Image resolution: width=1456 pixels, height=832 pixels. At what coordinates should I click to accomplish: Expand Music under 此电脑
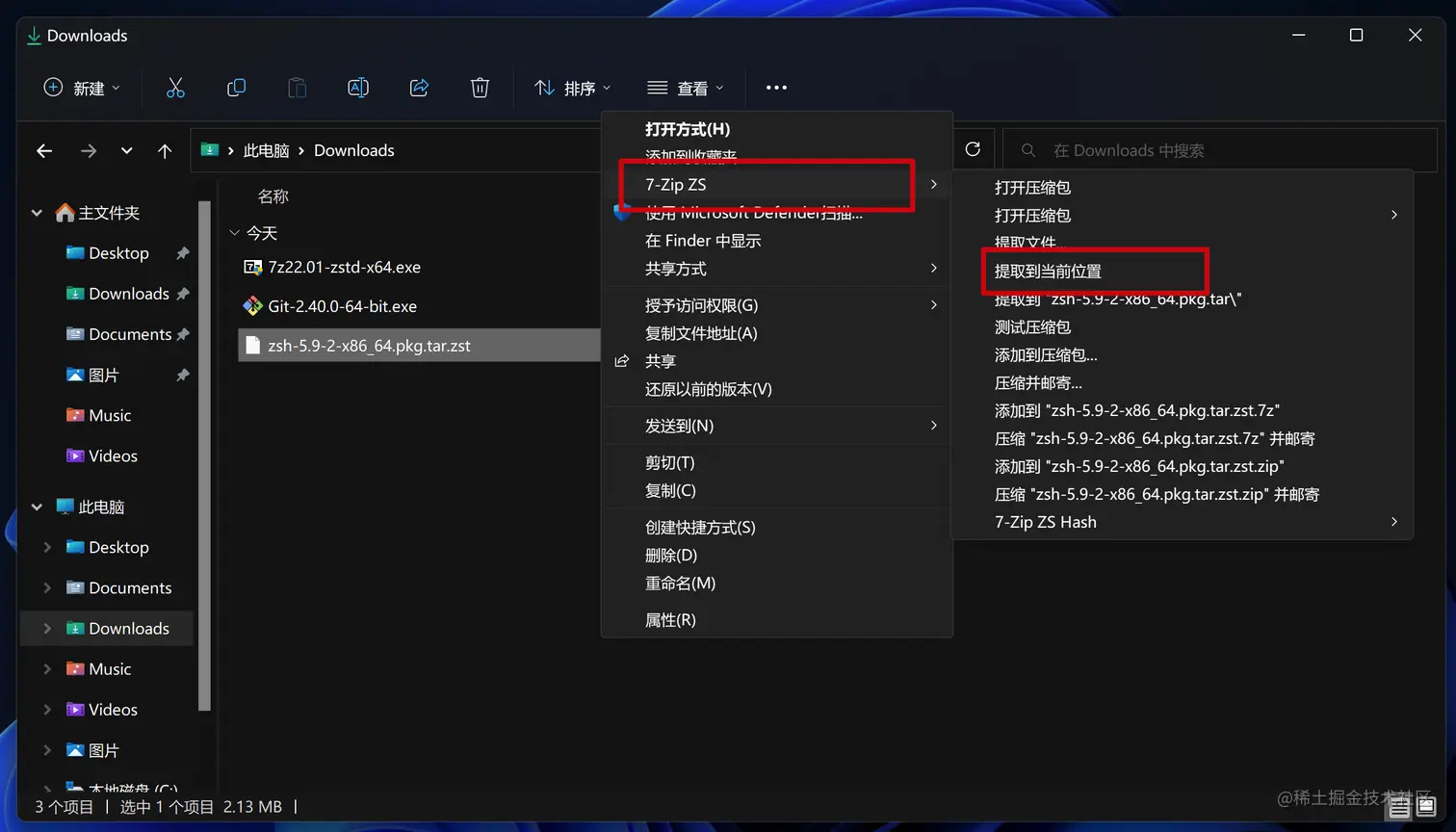click(x=47, y=668)
